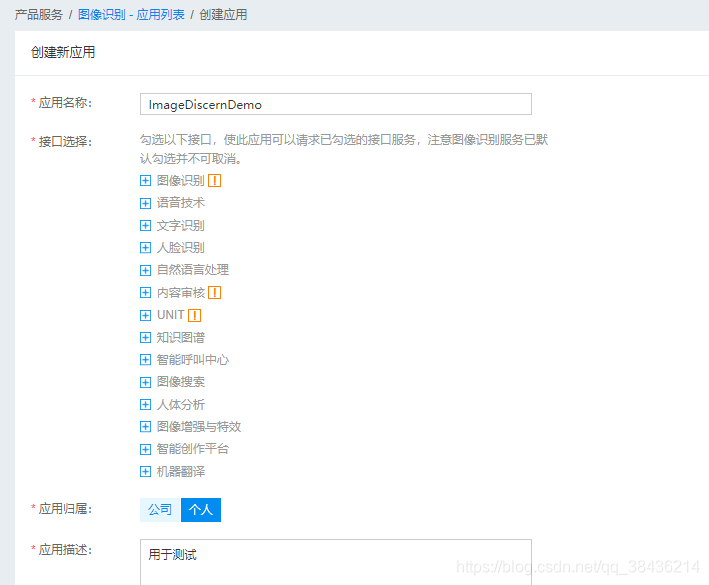Click the 接口选择 field label
Viewport: 709px width, 585px height.
(x=65, y=142)
